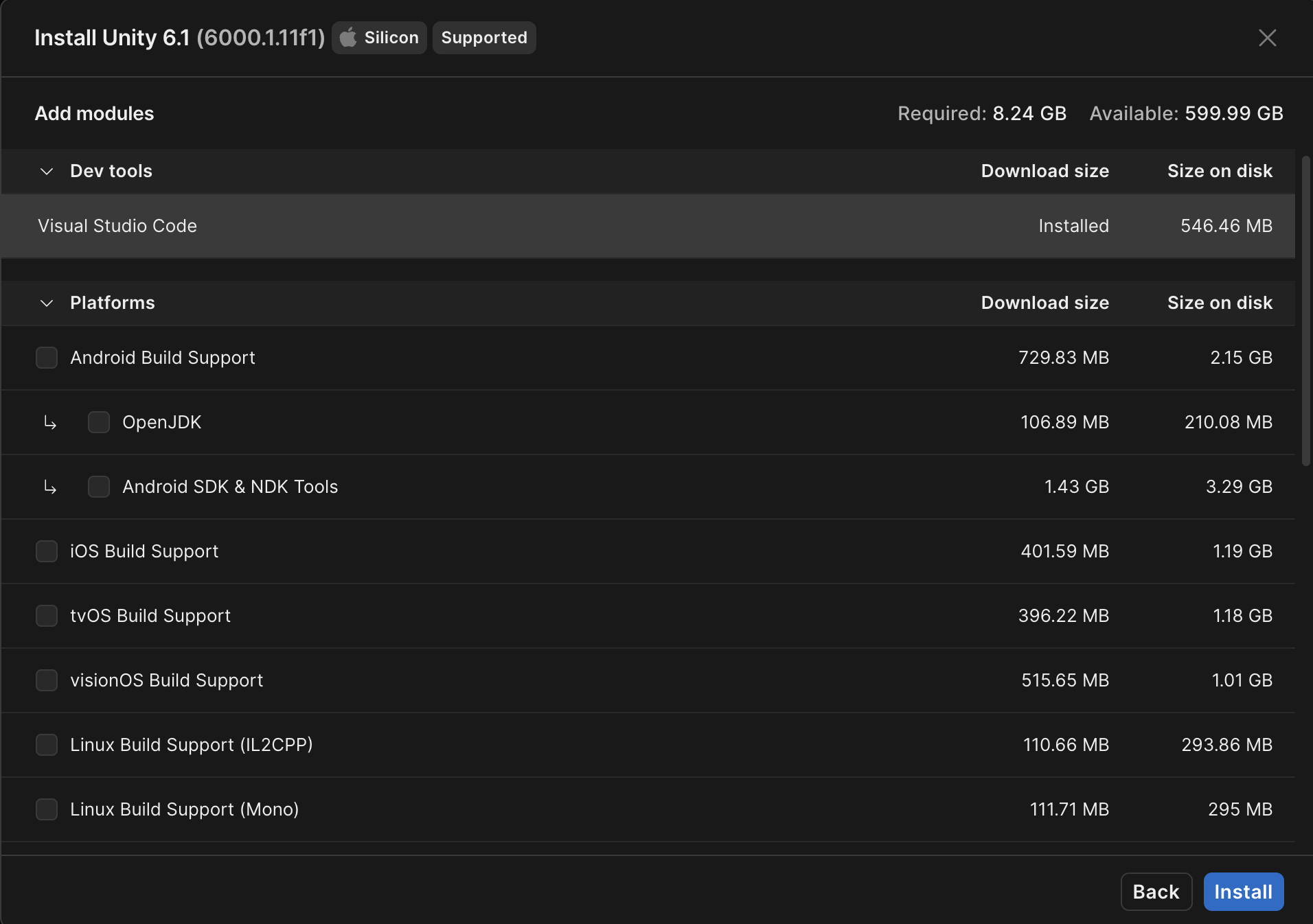Go Back to the previous step
This screenshot has height=924, width=1313.
(x=1156, y=892)
